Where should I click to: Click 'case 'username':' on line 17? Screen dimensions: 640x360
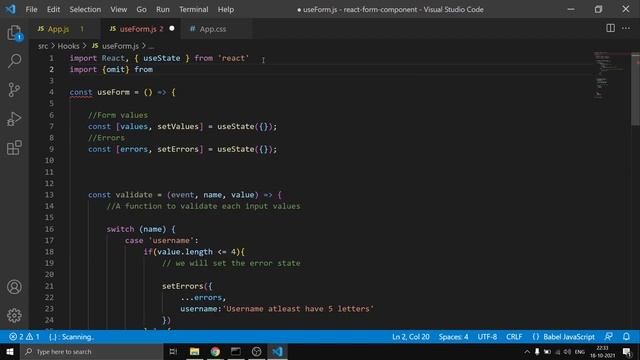click(162, 240)
